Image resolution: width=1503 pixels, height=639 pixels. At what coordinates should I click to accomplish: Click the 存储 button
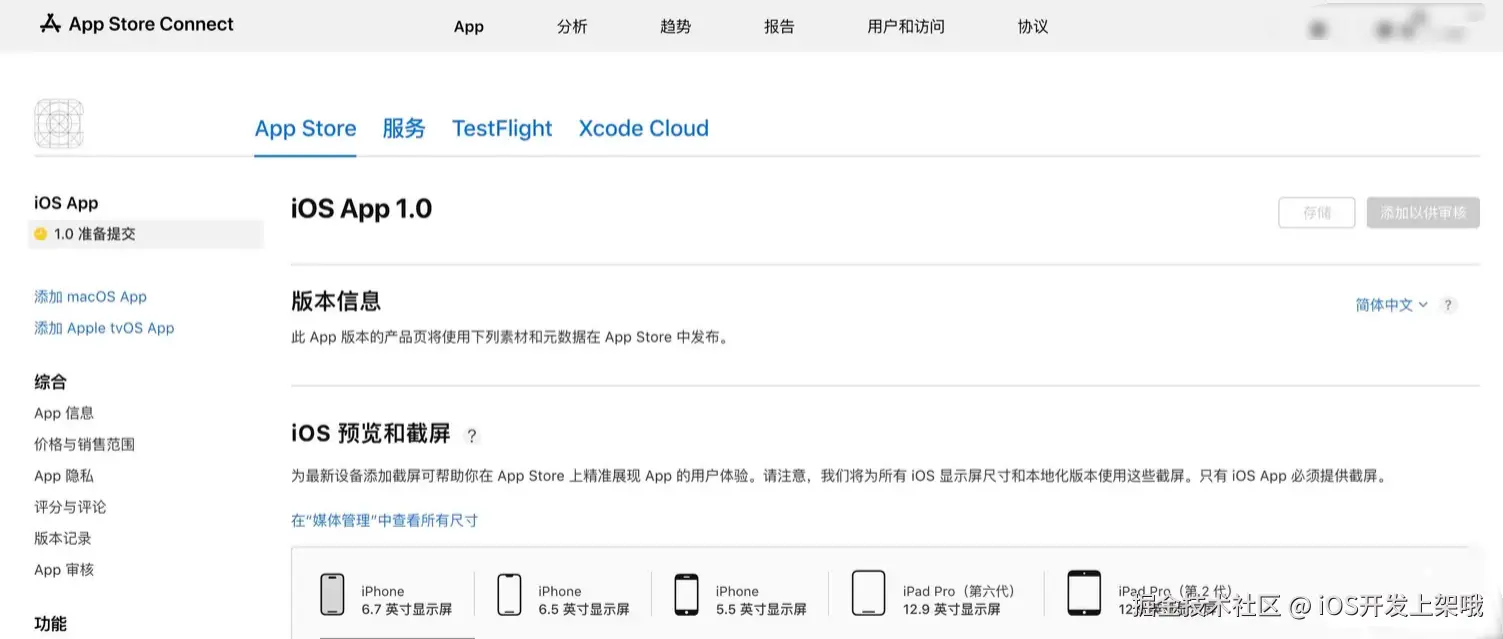[1316, 212]
